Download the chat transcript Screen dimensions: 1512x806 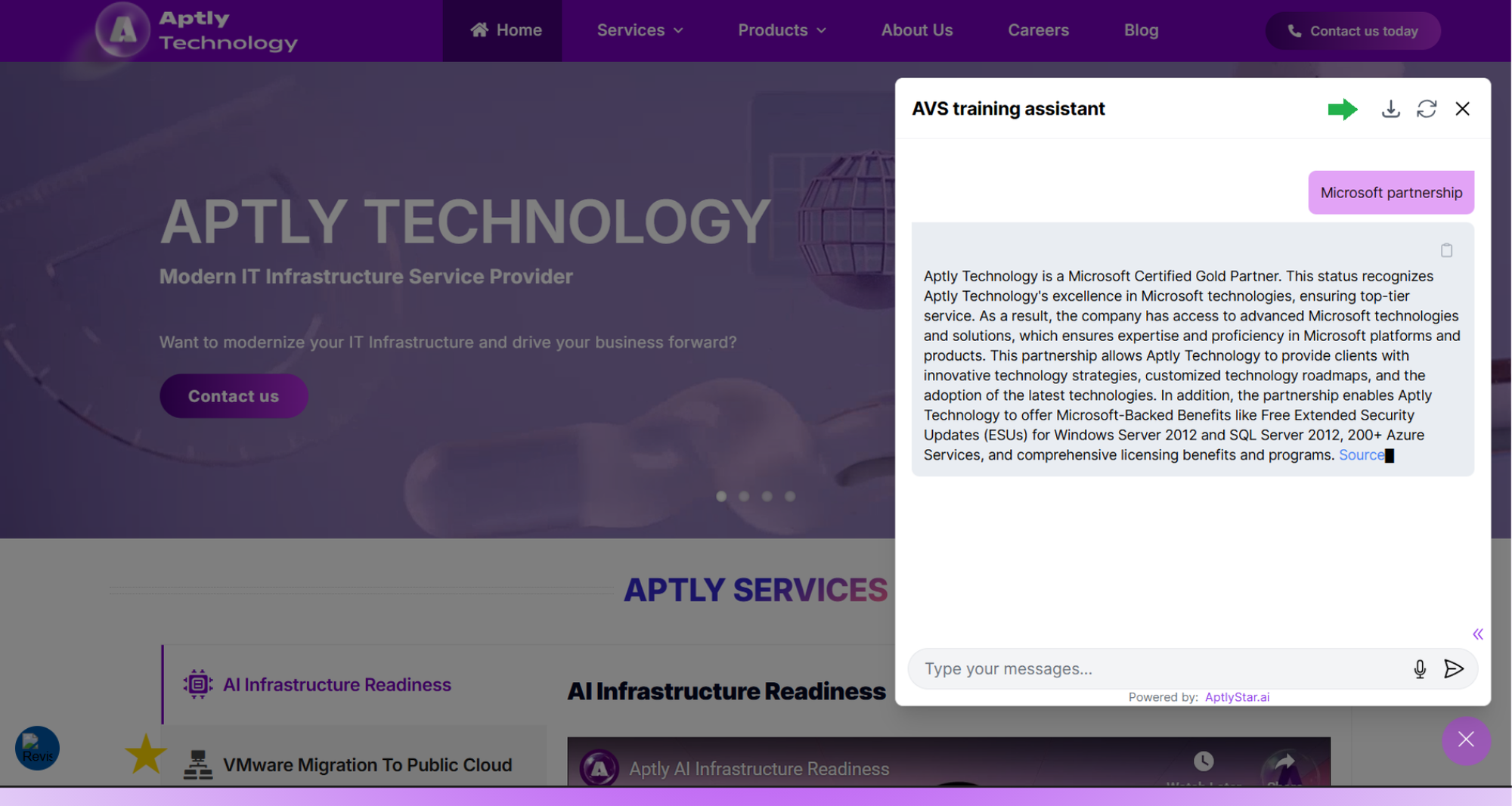(1391, 109)
